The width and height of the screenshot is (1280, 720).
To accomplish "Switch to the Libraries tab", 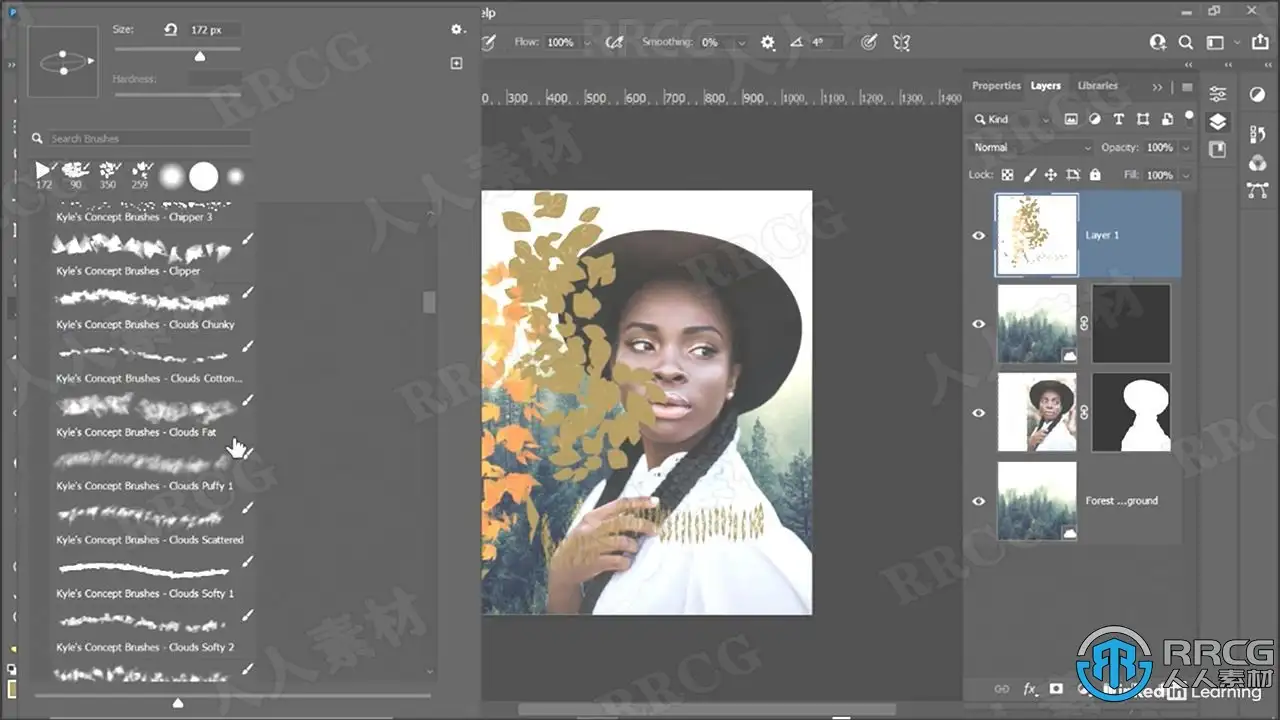I will [1097, 86].
